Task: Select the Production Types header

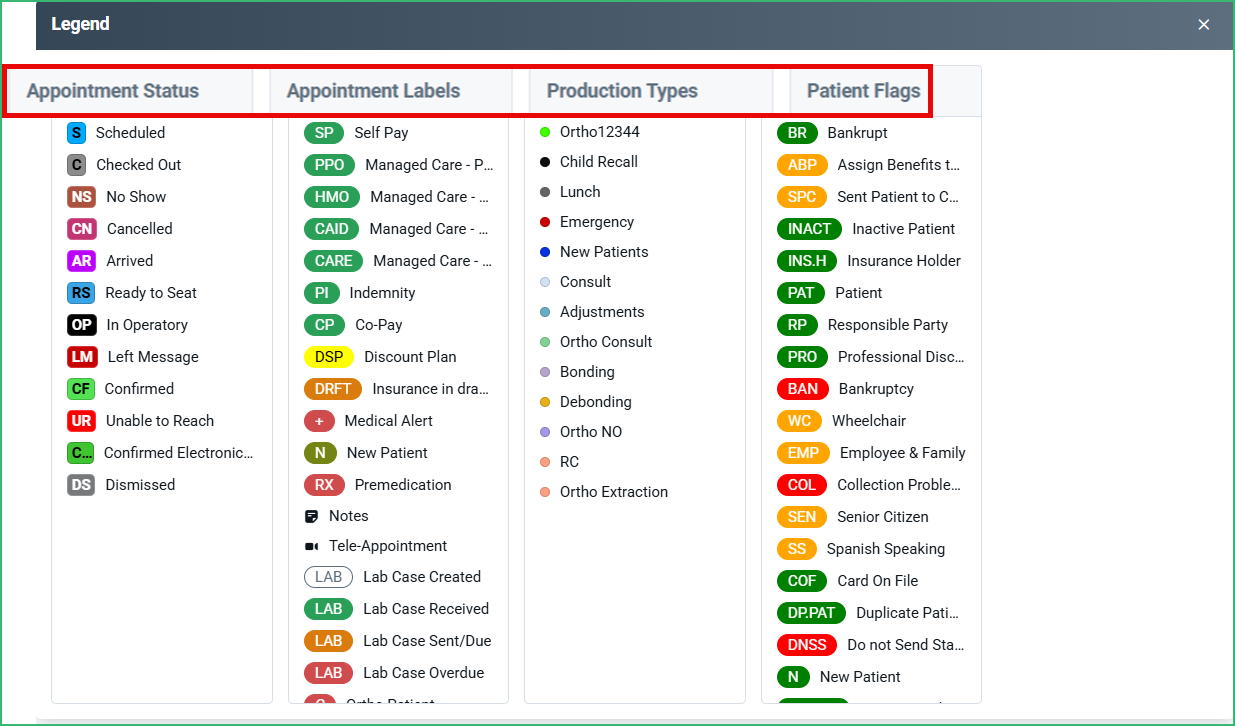Action: (622, 91)
